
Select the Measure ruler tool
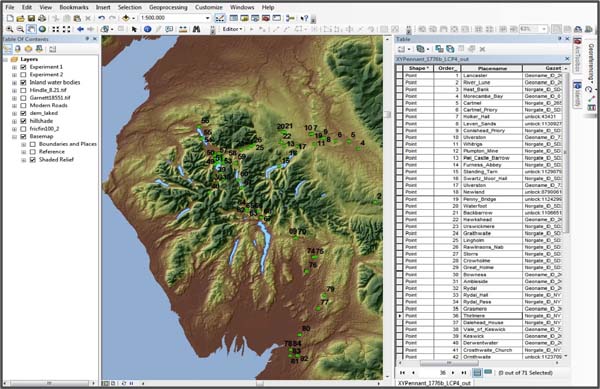click(x=183, y=29)
